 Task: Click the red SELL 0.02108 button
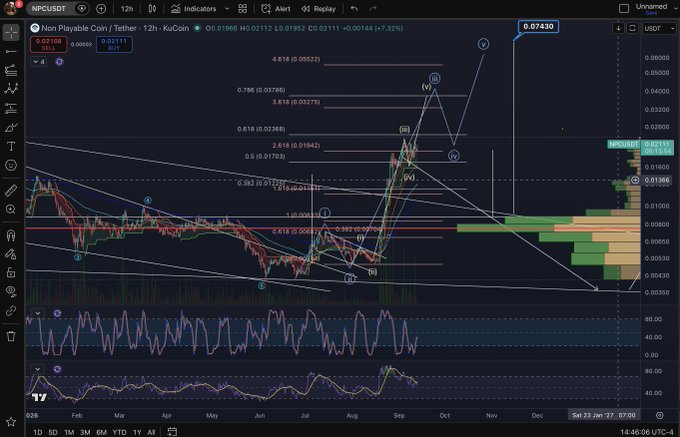(x=49, y=44)
